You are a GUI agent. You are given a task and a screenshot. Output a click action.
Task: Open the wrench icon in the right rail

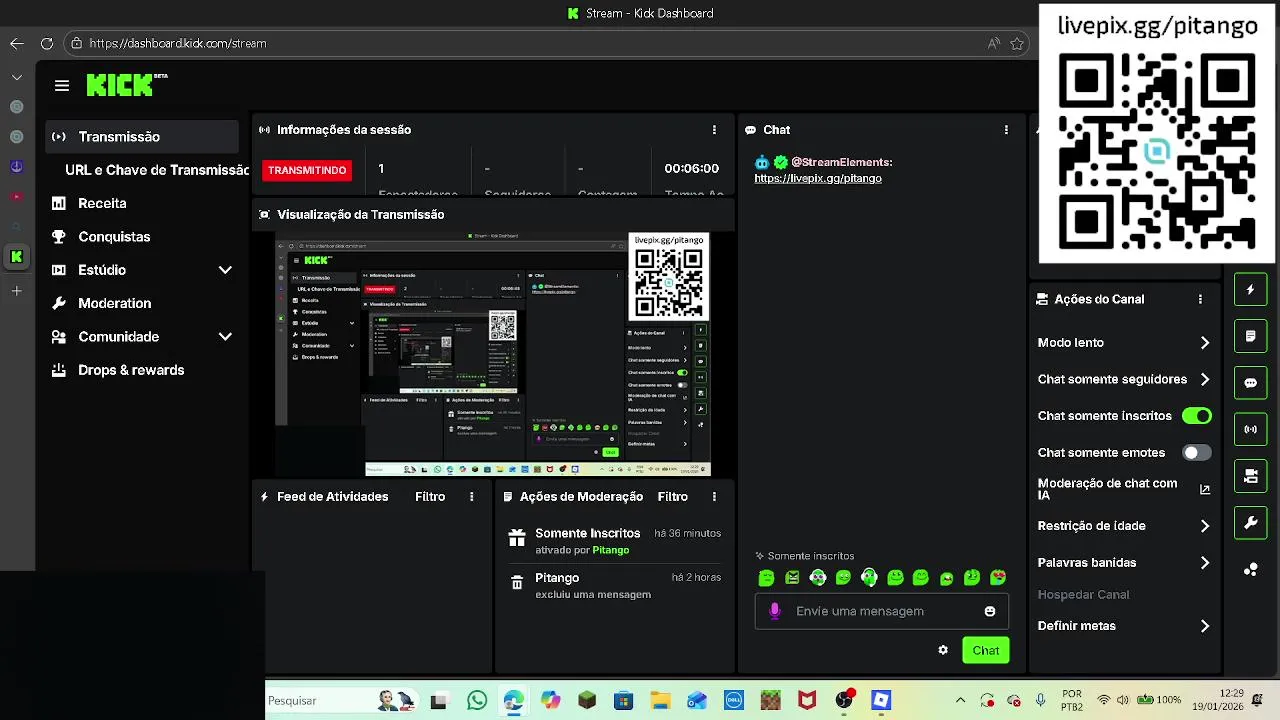click(1250, 523)
